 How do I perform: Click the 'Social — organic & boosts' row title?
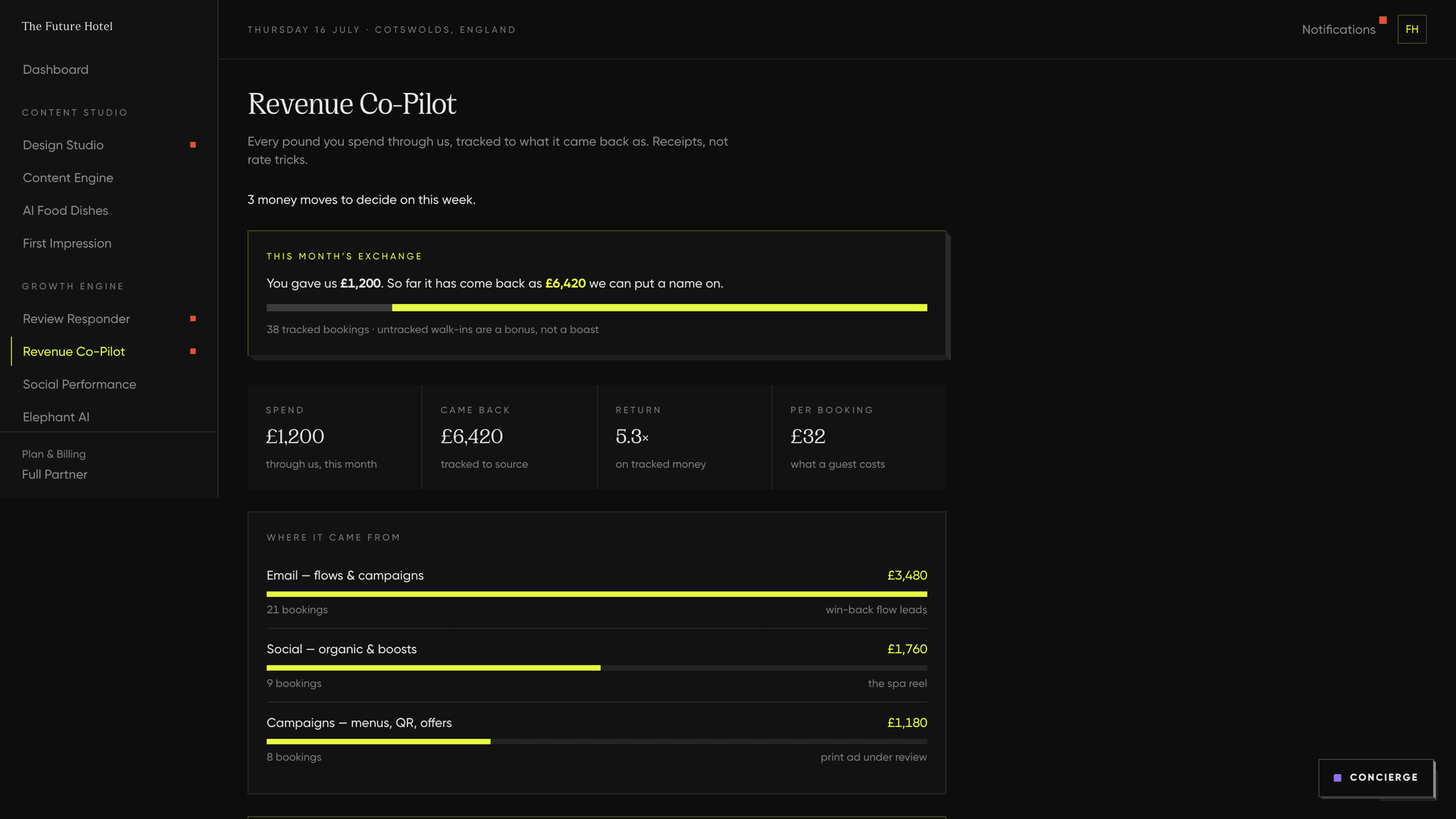click(341, 649)
